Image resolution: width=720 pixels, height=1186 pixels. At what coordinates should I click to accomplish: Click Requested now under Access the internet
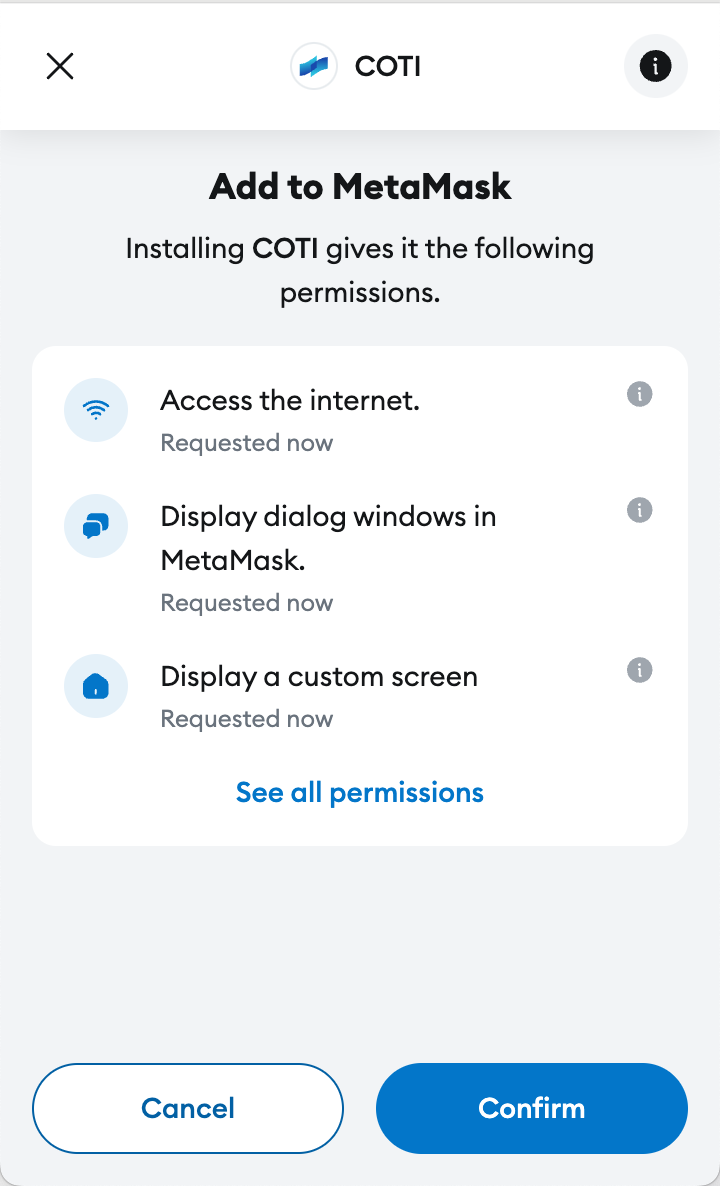click(247, 443)
